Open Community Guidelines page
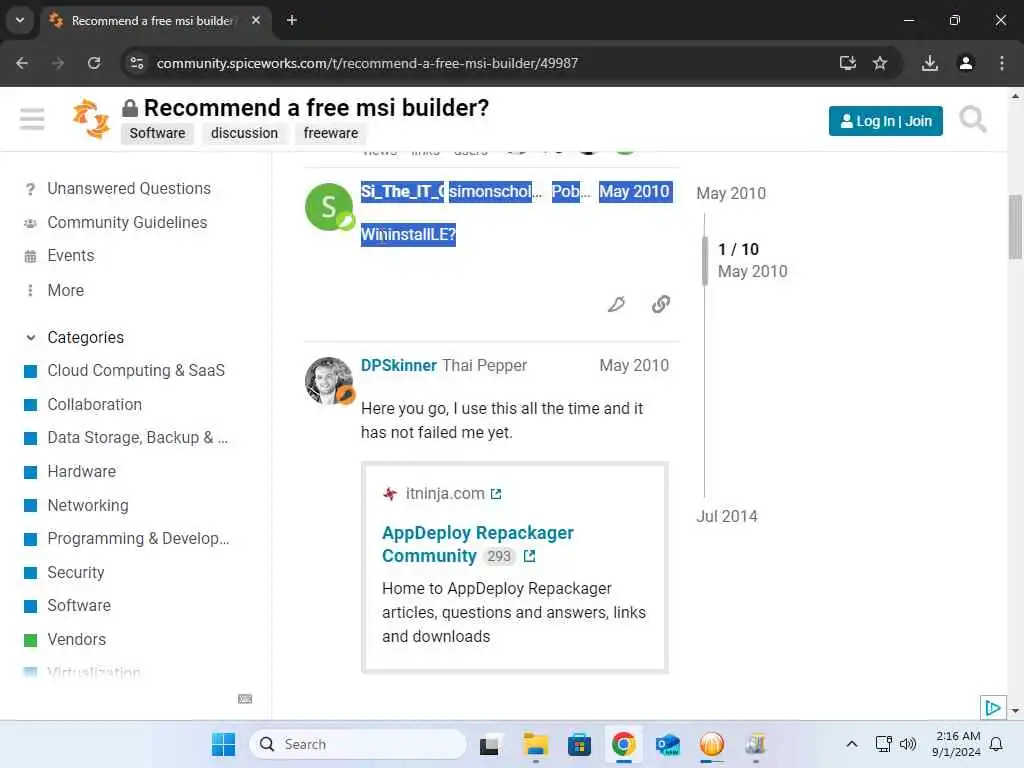The image size is (1024, 768). [x=127, y=223]
